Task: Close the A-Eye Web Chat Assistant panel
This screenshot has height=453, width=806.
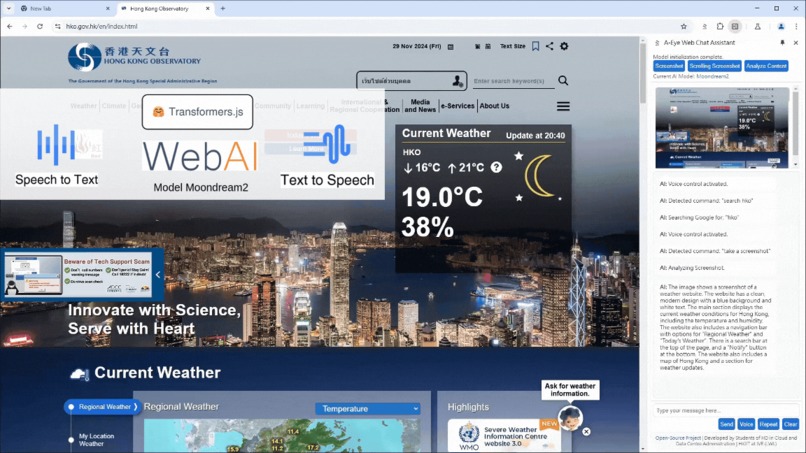Action: coord(796,43)
